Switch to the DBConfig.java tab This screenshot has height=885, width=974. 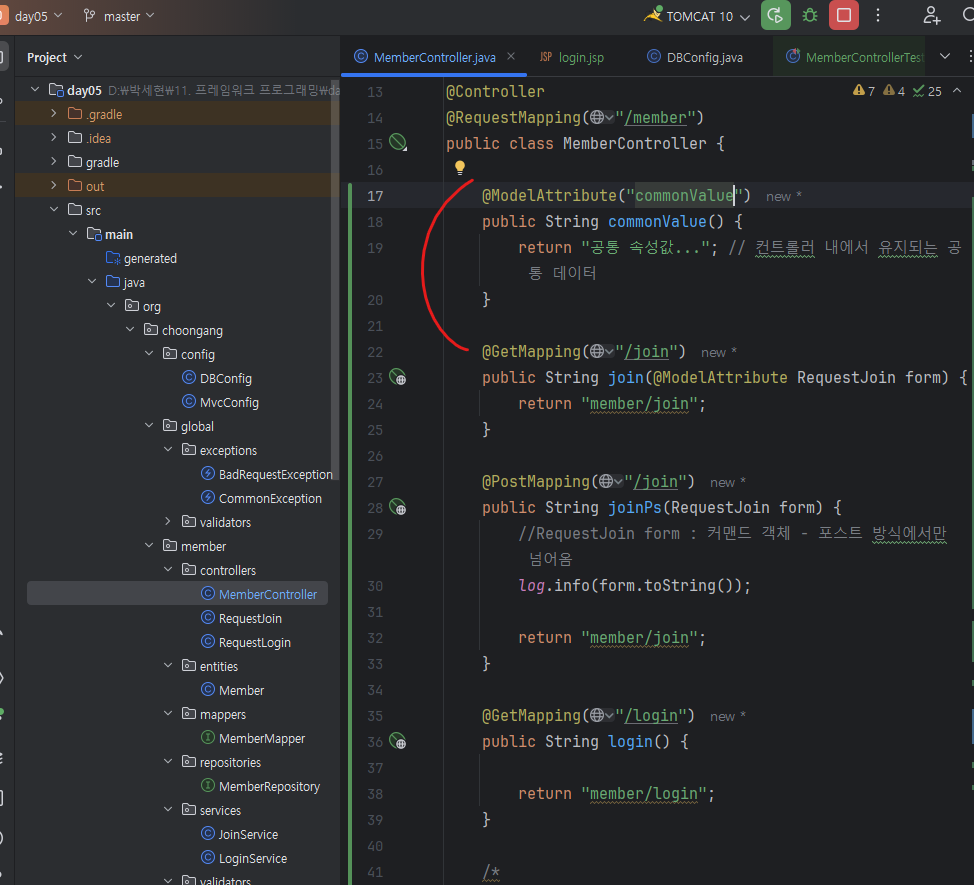[x=695, y=57]
